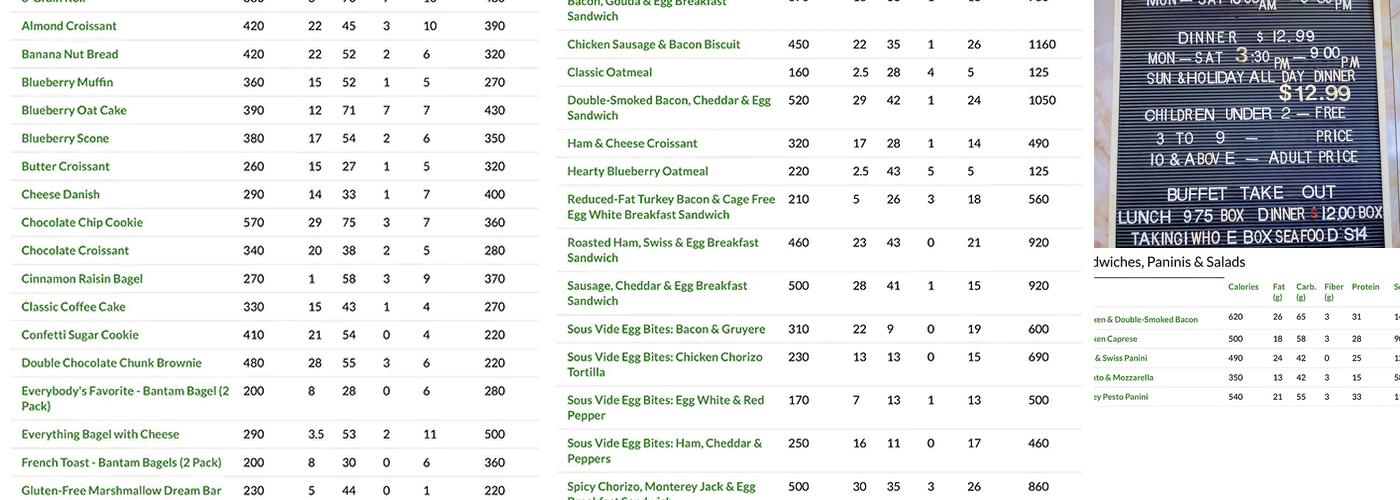Select the Blueberry Muffin menu item

(67, 82)
